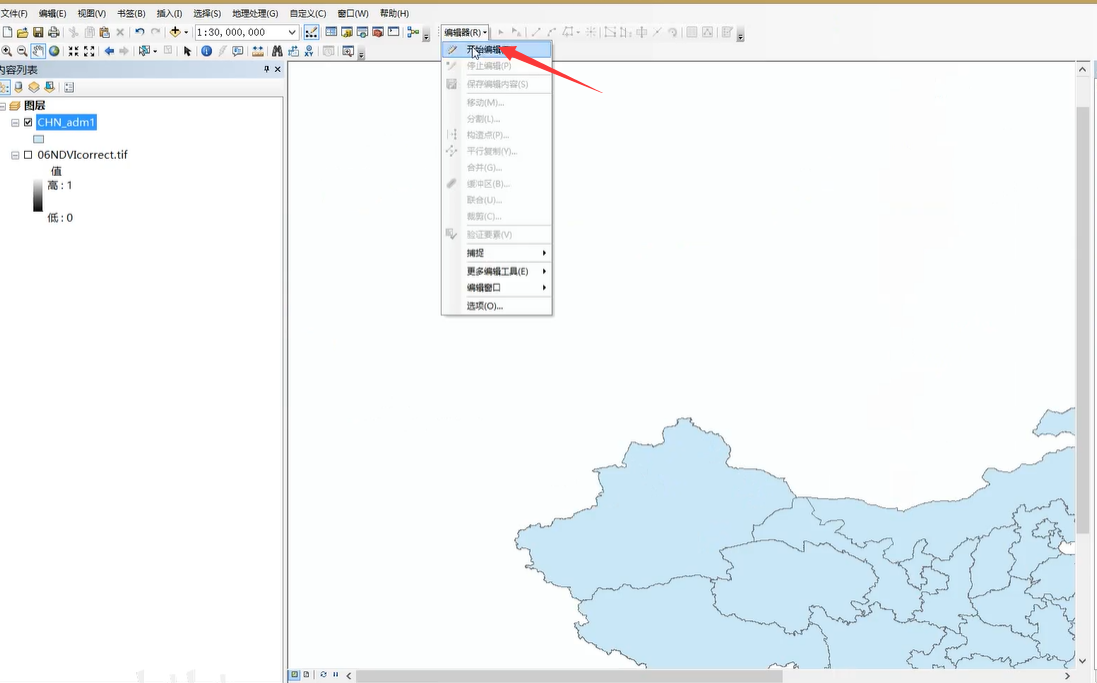The height and width of the screenshot is (683, 1097).
Task: Open the 自定义(C) menu
Action: [308, 13]
